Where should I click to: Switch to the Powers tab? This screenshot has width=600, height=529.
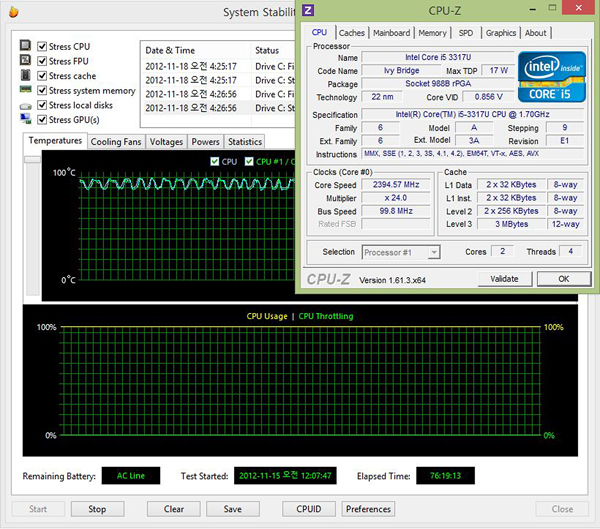[205, 142]
